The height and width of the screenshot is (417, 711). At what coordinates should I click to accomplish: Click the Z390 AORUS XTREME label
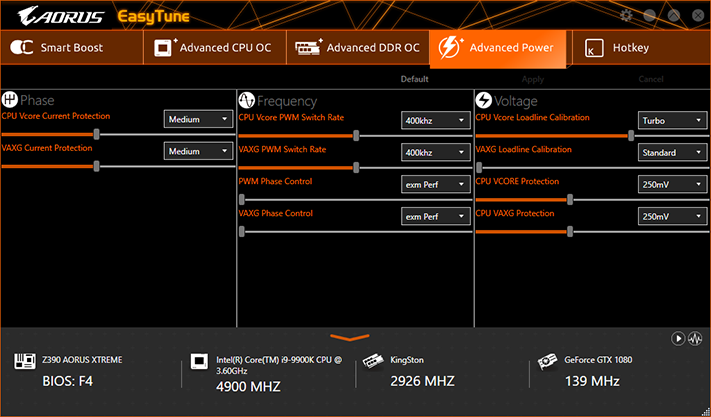point(82,360)
